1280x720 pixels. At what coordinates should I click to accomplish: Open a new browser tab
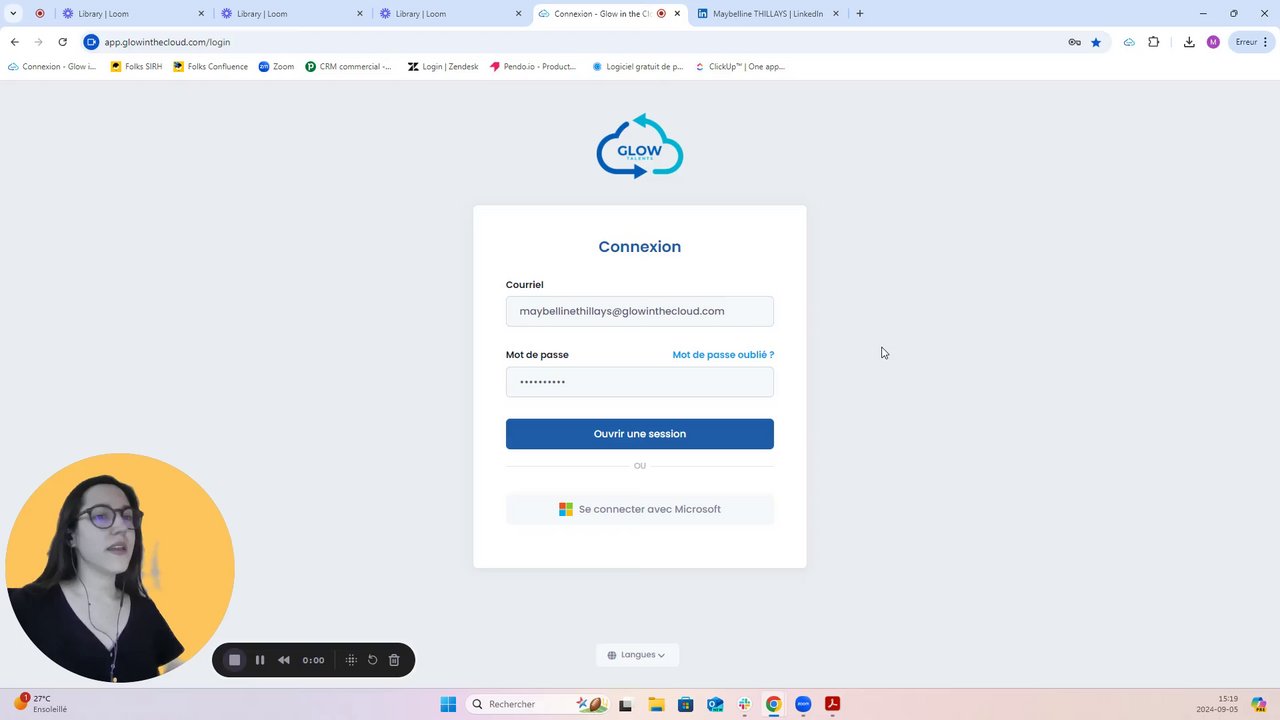pyautogui.click(x=860, y=14)
